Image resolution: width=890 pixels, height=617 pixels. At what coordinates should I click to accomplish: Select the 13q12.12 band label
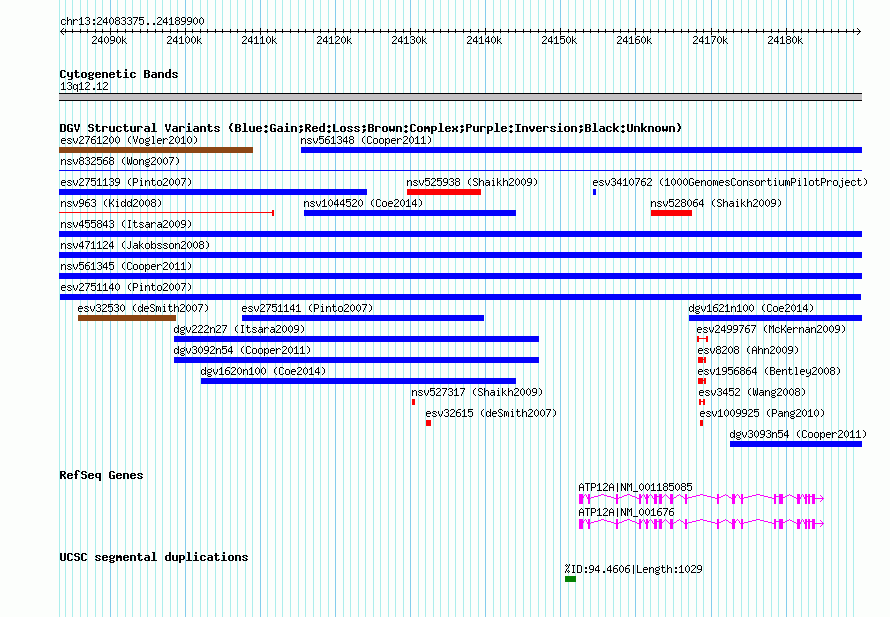pyautogui.click(x=84, y=86)
